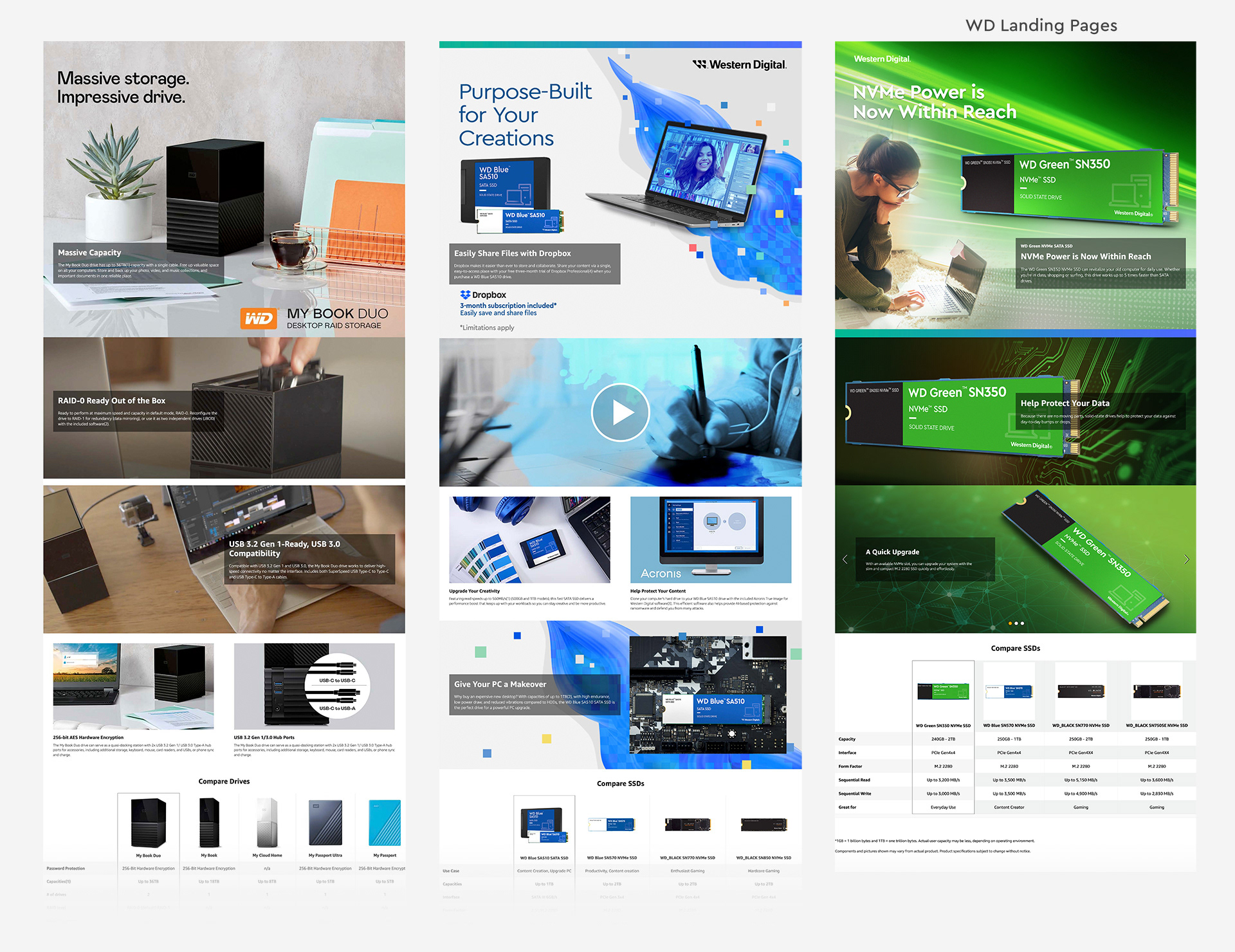Image resolution: width=1235 pixels, height=952 pixels.
Task: Click 'Compare SSDs' heading under blue makeover section
Action: pyautogui.click(x=620, y=783)
